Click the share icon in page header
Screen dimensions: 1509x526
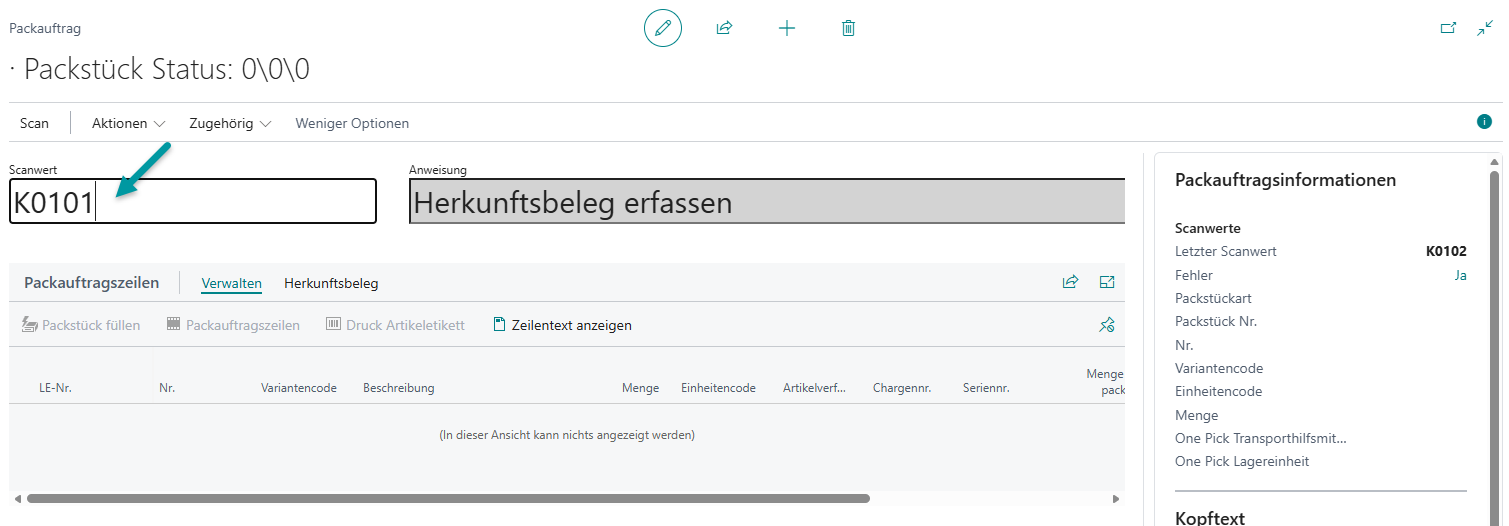tap(725, 28)
